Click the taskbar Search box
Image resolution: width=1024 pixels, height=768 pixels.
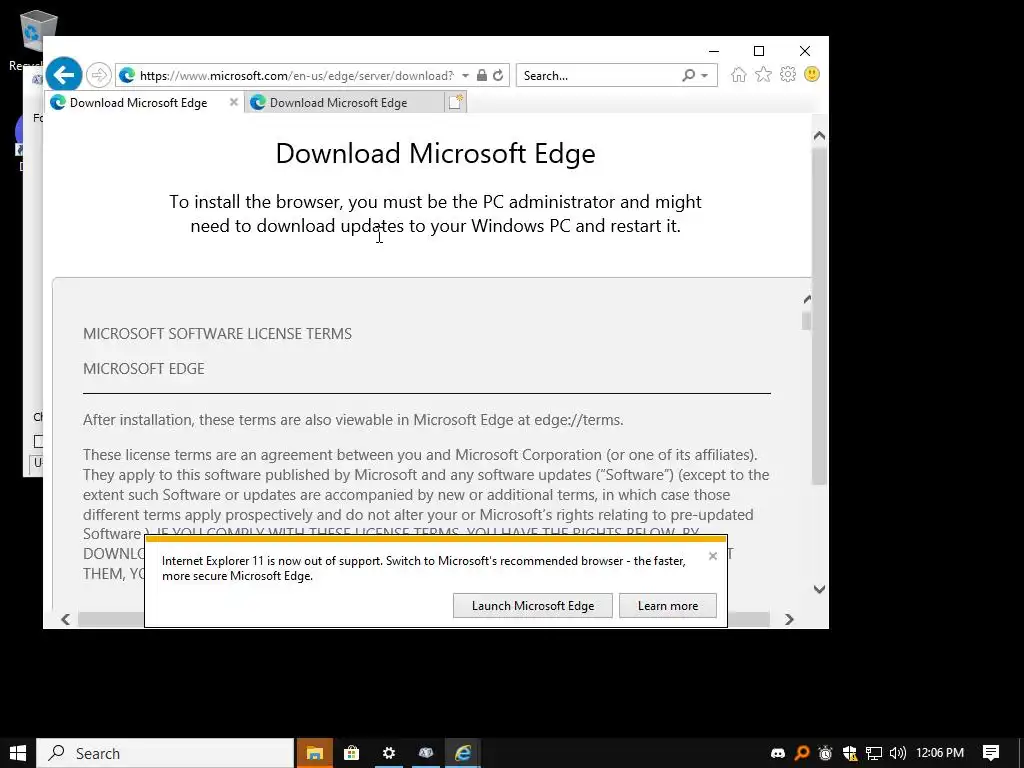click(165, 753)
